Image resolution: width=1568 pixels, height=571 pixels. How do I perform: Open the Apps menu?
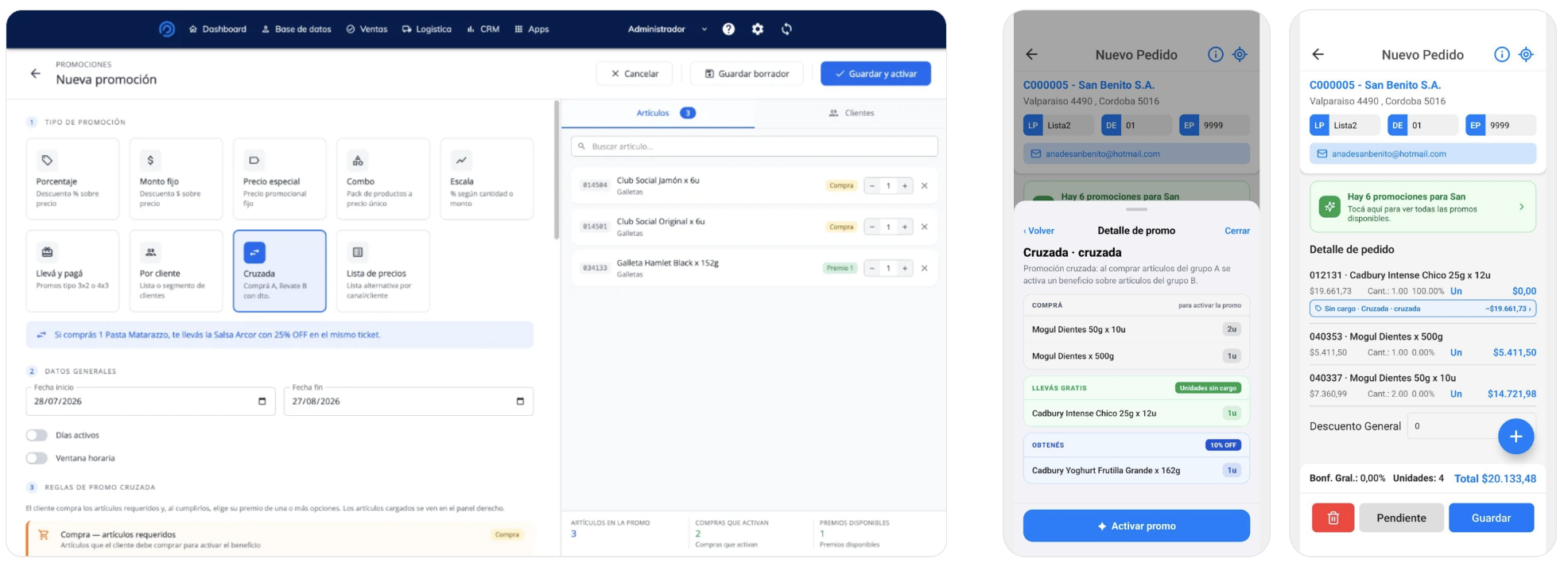click(x=532, y=29)
